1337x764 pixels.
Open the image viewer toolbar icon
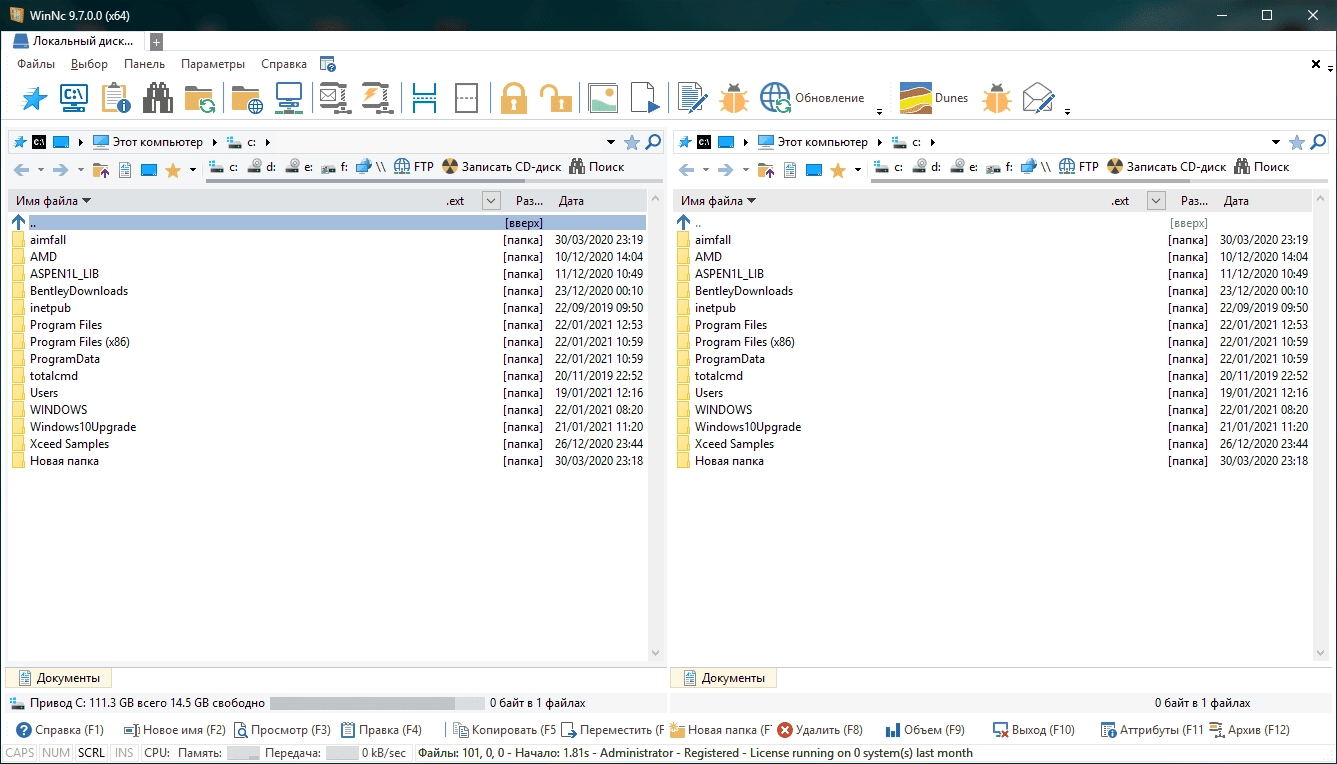coord(603,98)
